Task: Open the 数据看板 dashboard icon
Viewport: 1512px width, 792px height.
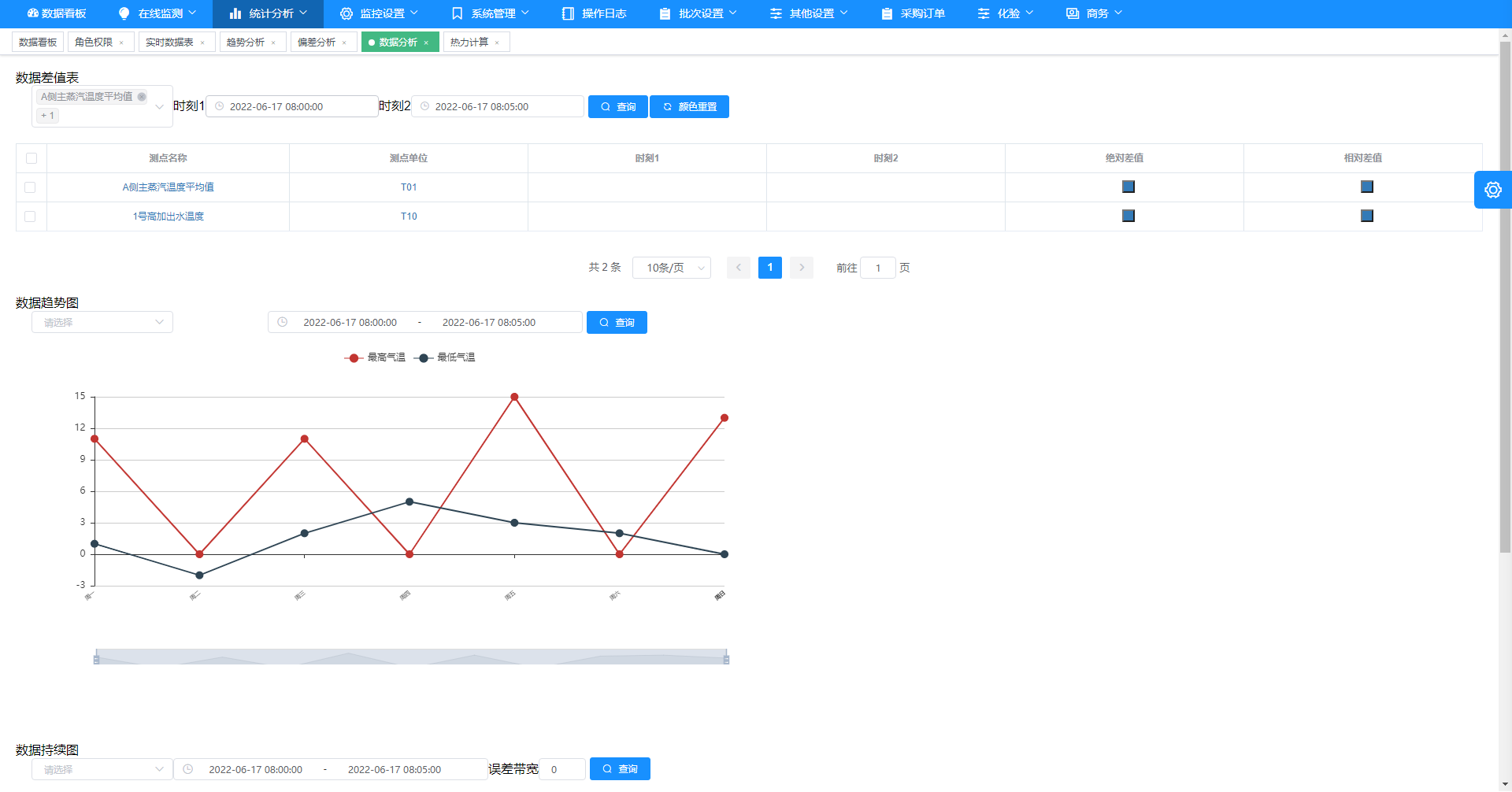Action: coord(32,13)
